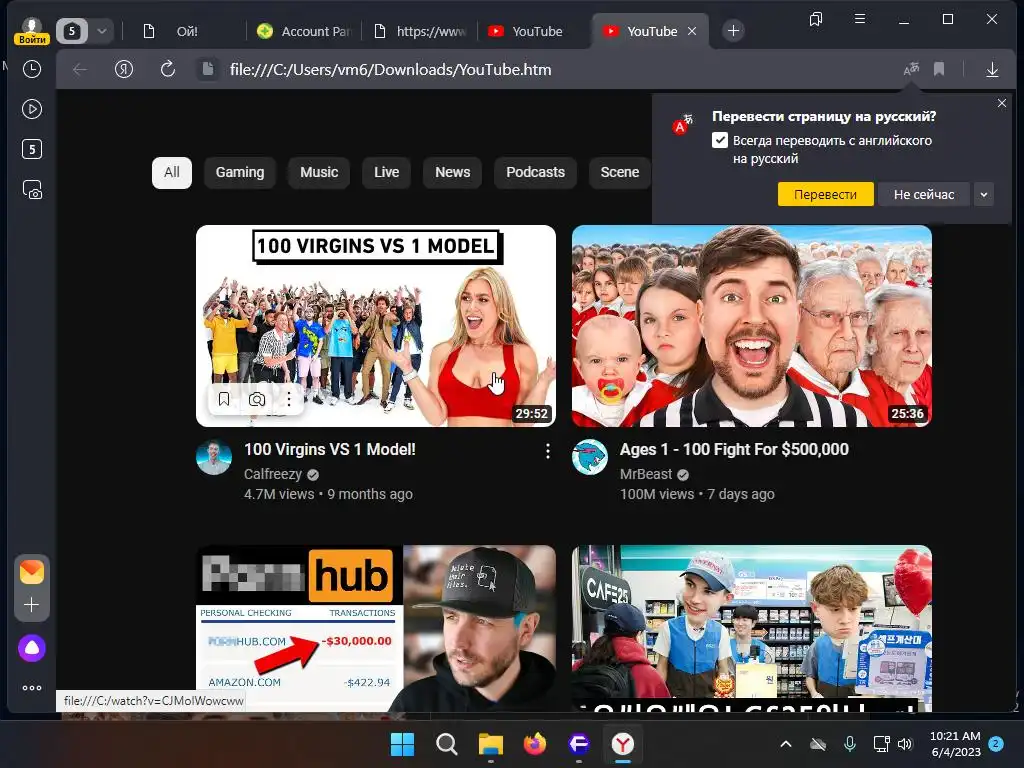Open Windows taskbar search
Screen dimensions: 1024x768
click(x=447, y=744)
